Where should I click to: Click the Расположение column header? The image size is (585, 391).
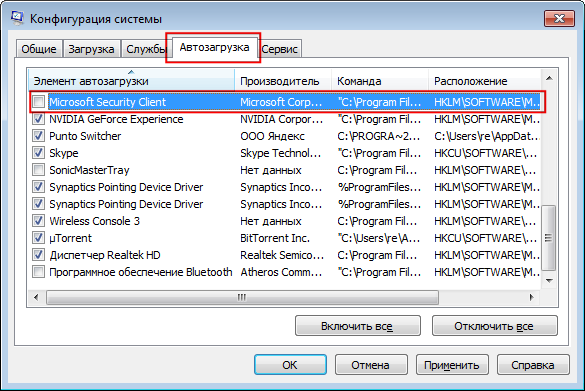pos(484,81)
